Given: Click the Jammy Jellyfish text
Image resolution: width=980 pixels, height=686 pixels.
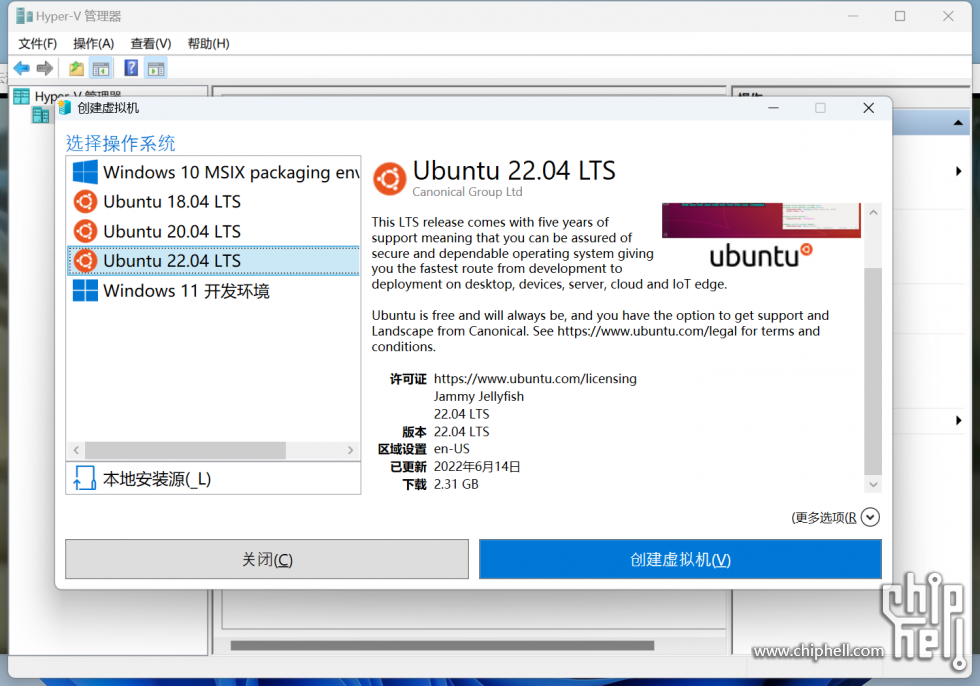Looking at the screenshot, I should coord(479,396).
